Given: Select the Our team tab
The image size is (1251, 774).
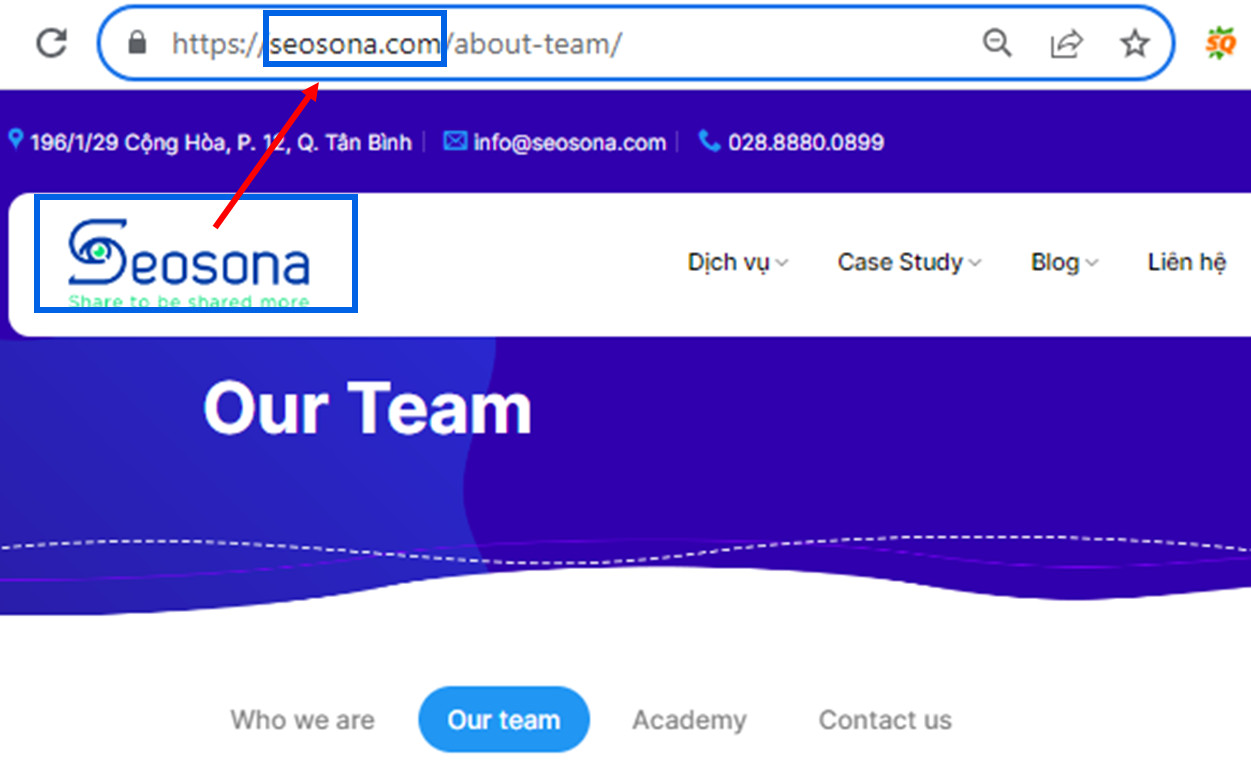Looking at the screenshot, I should [504, 719].
